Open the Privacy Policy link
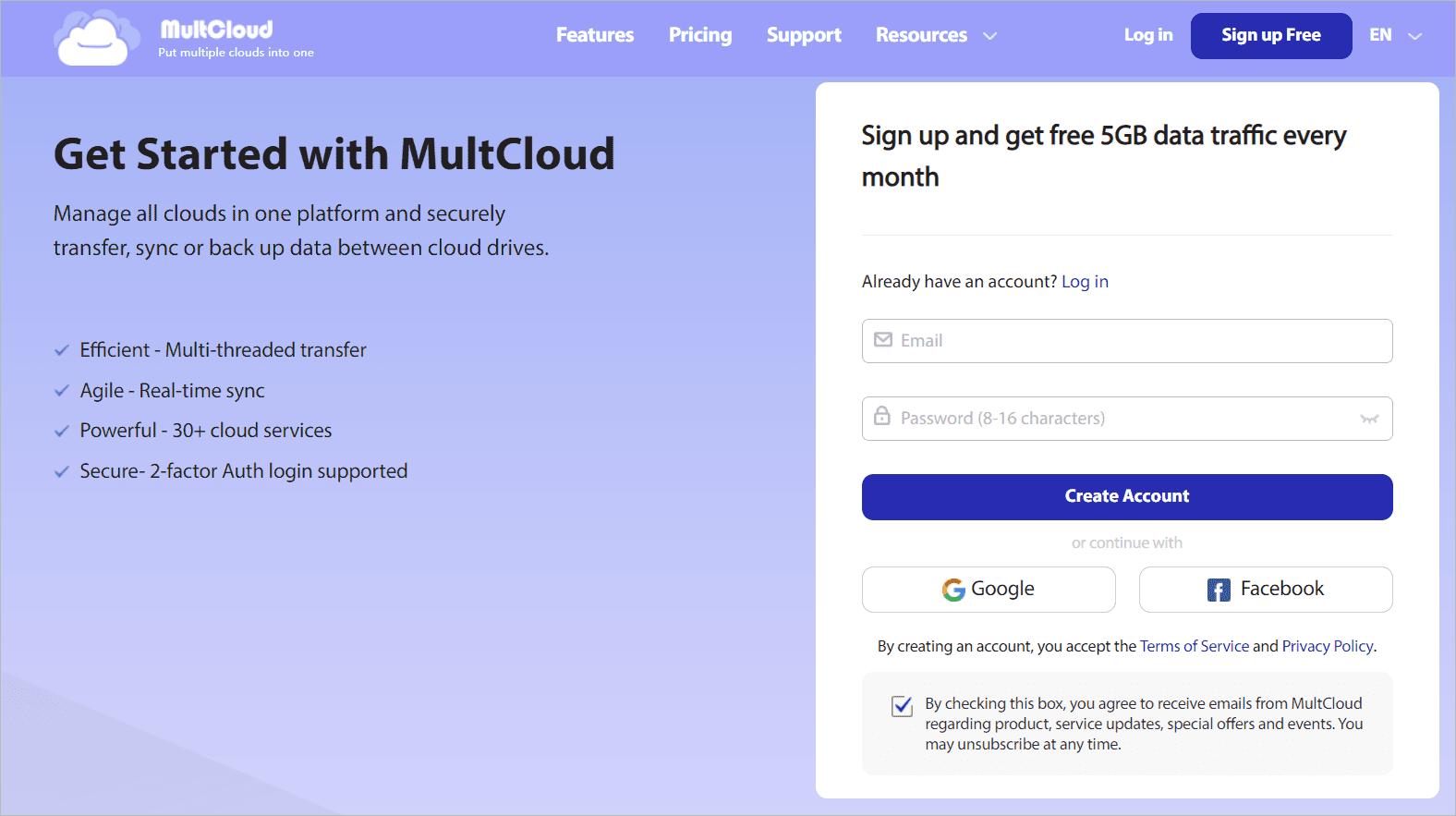 click(x=1328, y=646)
